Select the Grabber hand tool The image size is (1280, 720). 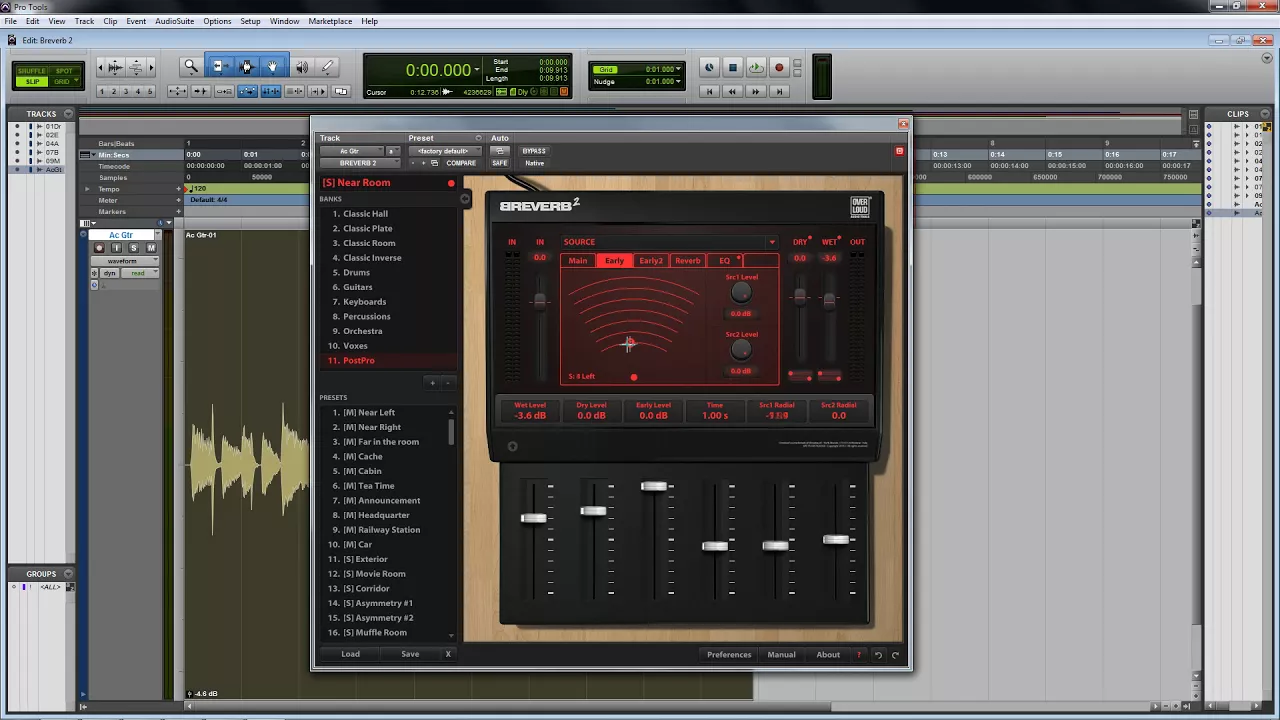[273, 67]
